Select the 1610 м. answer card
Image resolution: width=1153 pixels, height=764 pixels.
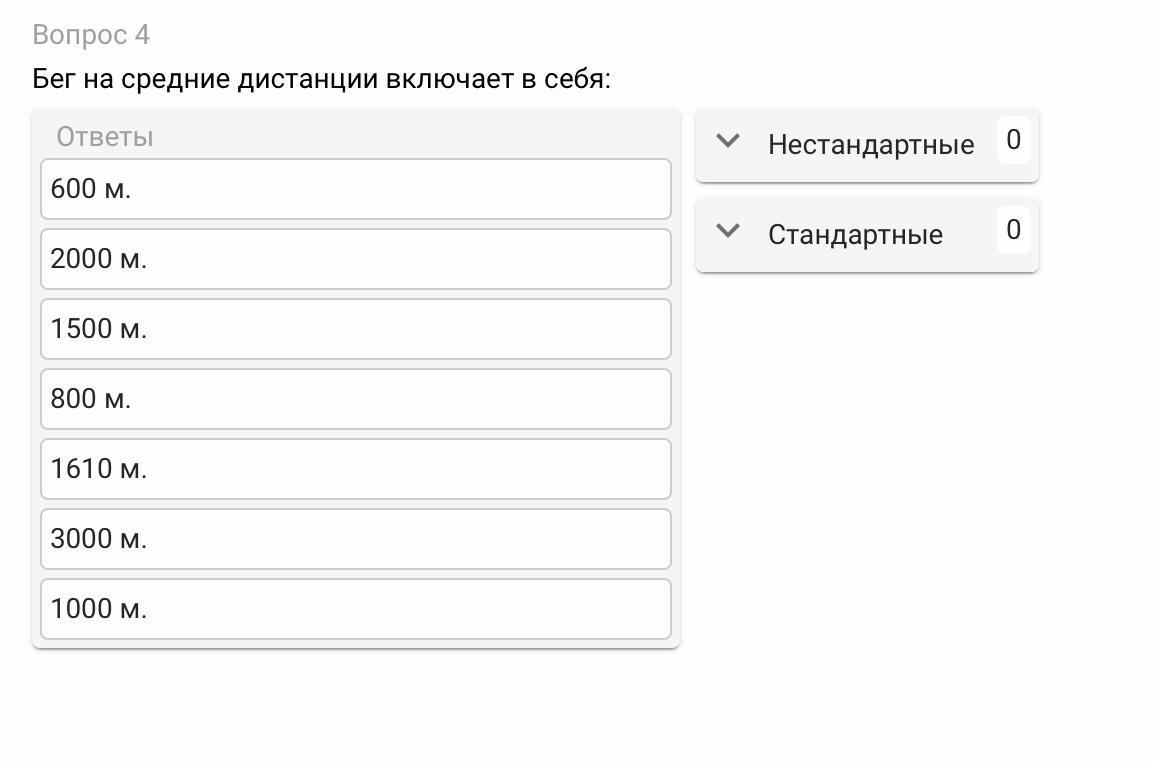coord(355,469)
